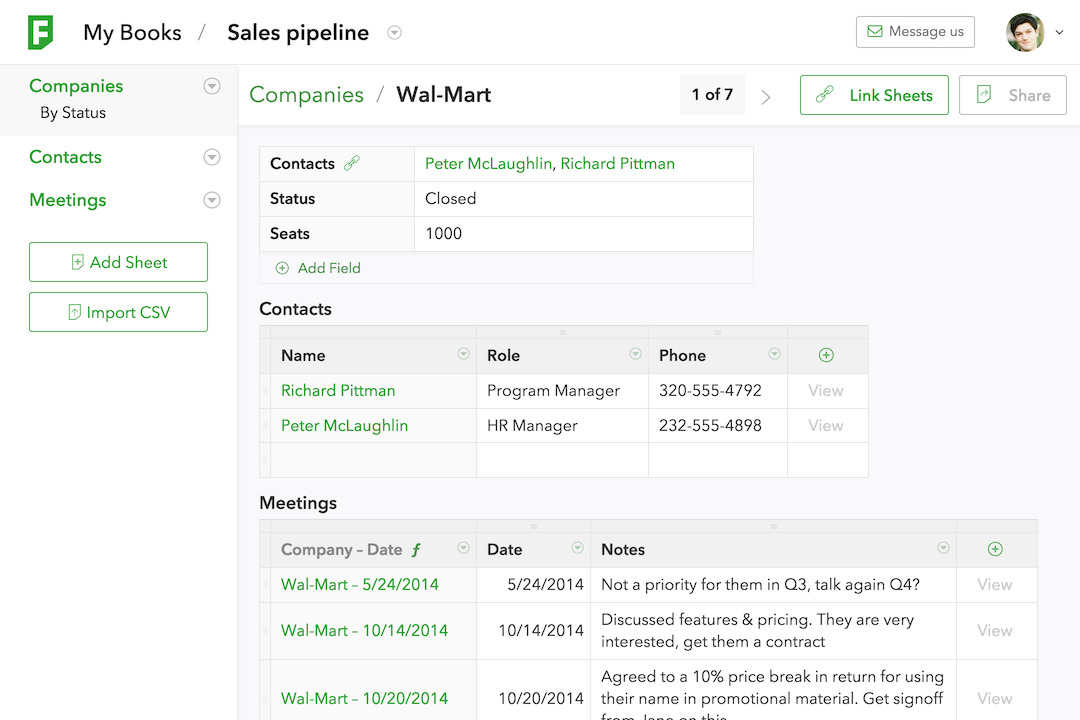This screenshot has height=720, width=1080.
Task: Add a column to the Meetings table
Action: [x=995, y=549]
